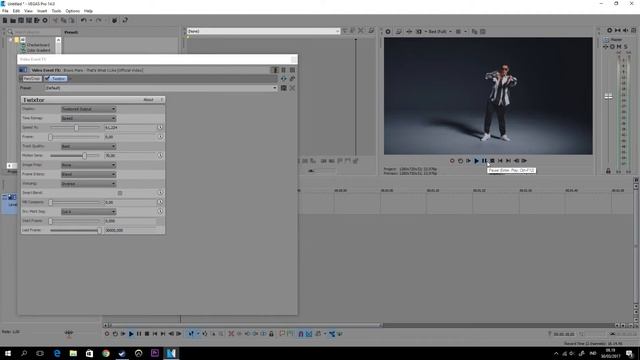This screenshot has width=640, height=360.
Task: Solo the Master bus with the S button
Action: pos(625,47)
